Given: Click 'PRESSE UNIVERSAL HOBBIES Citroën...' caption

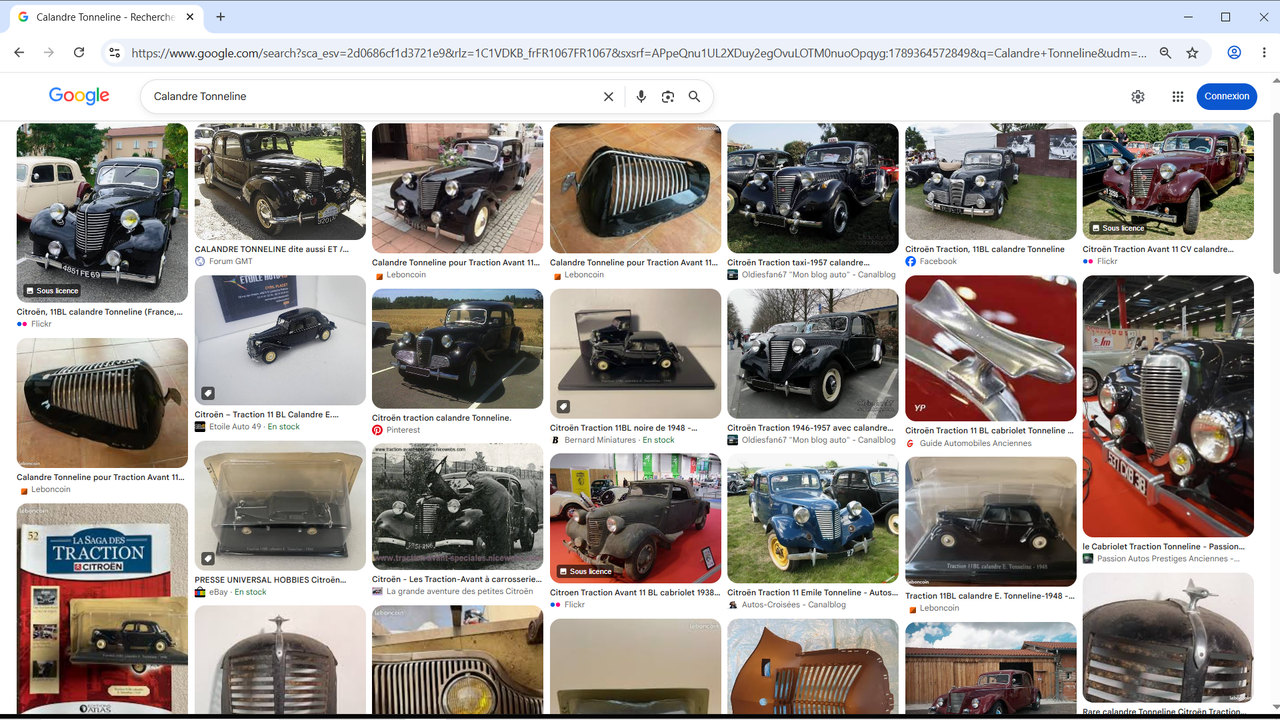Looking at the screenshot, I should pos(270,580).
